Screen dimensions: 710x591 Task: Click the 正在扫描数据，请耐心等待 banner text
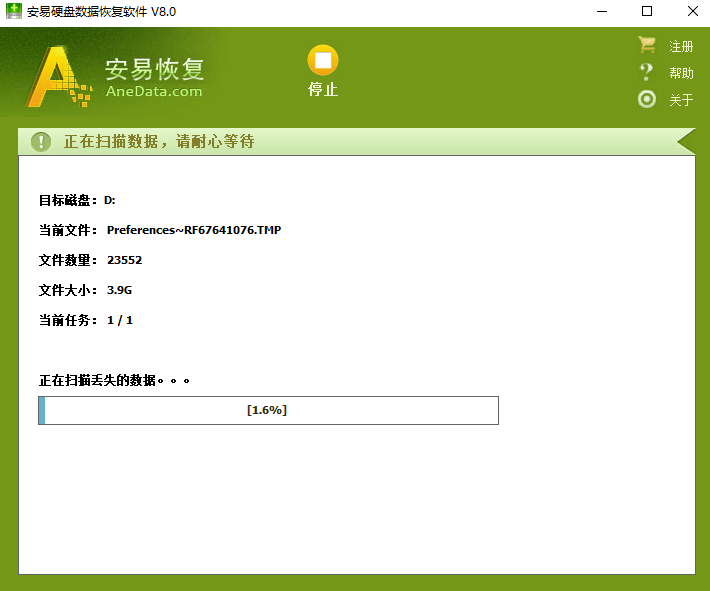coord(158,141)
